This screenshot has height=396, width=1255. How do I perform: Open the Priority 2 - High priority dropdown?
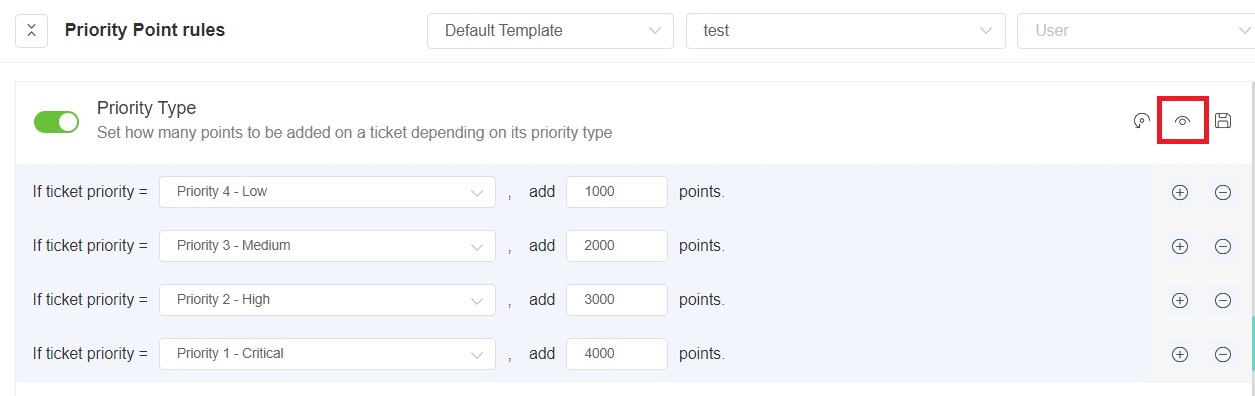(x=327, y=300)
